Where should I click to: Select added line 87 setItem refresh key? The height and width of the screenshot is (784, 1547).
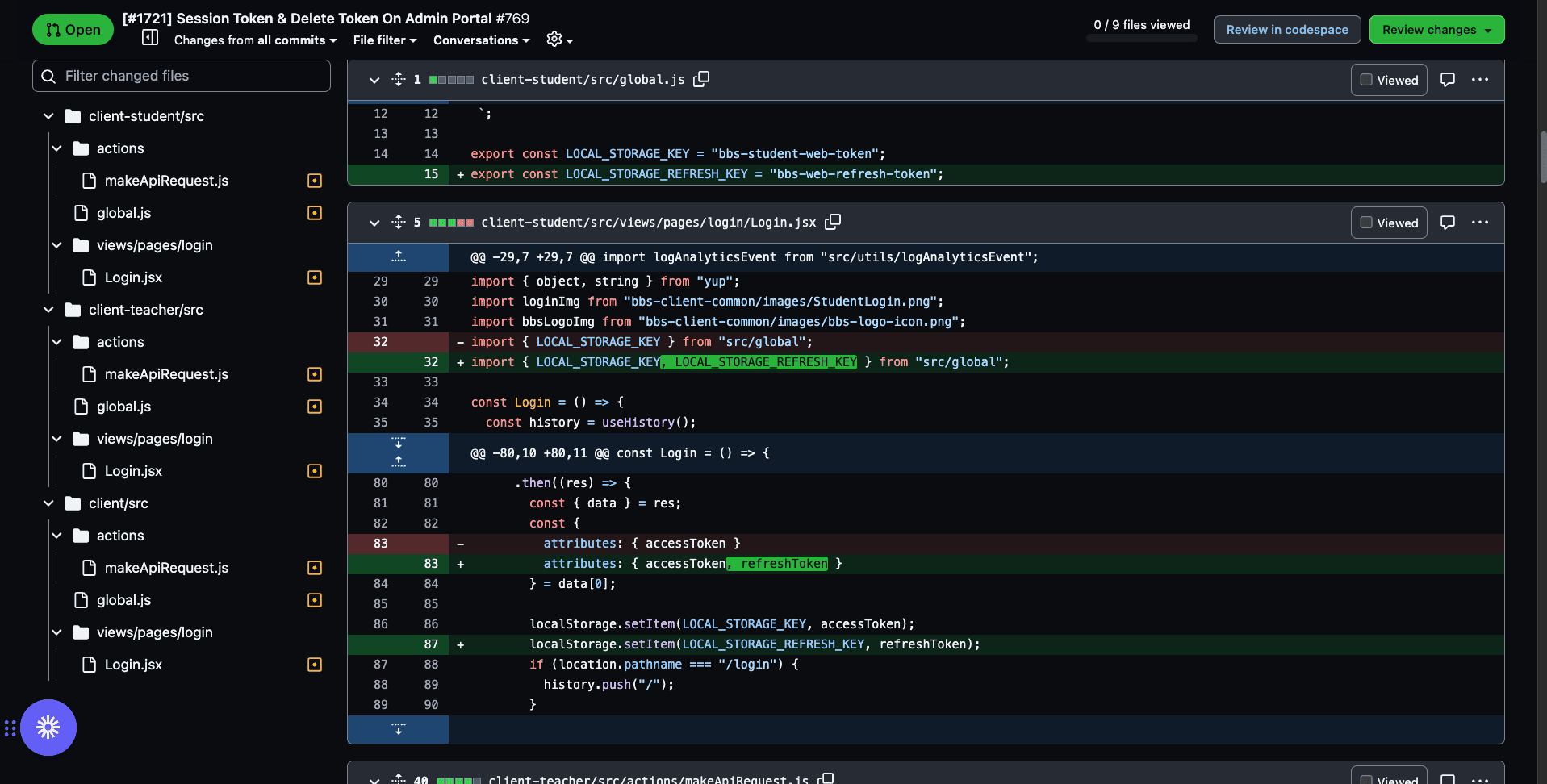926,644
